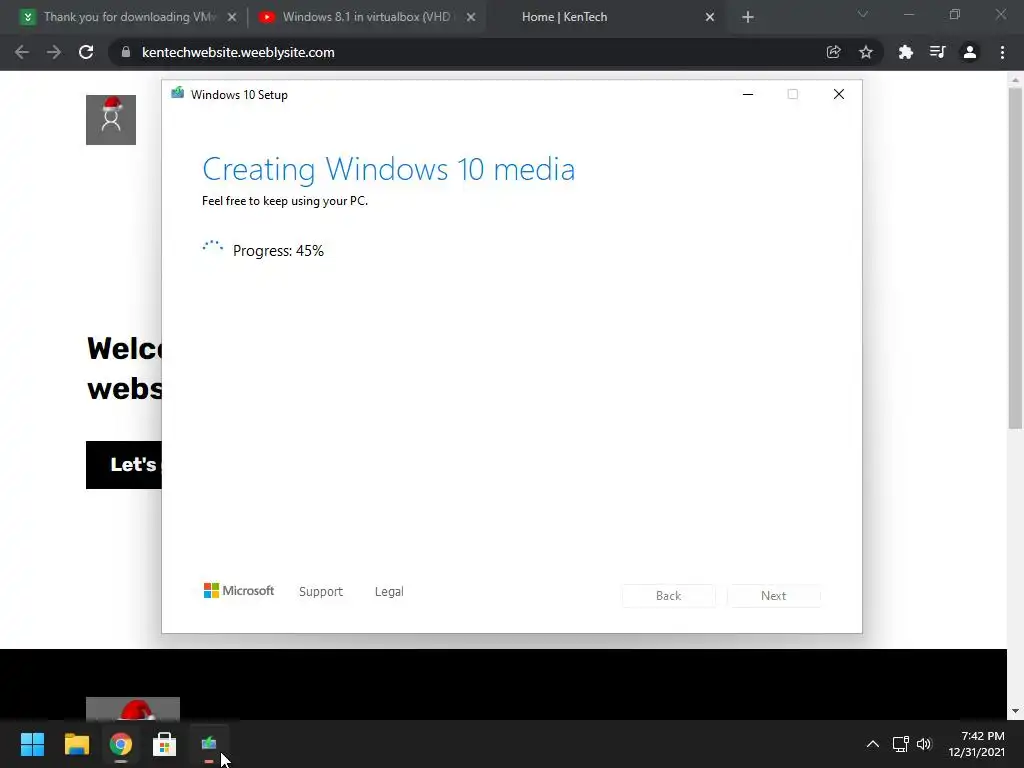This screenshot has height=768, width=1024.
Task: Click the Chrome back arrow
Action: 22,52
